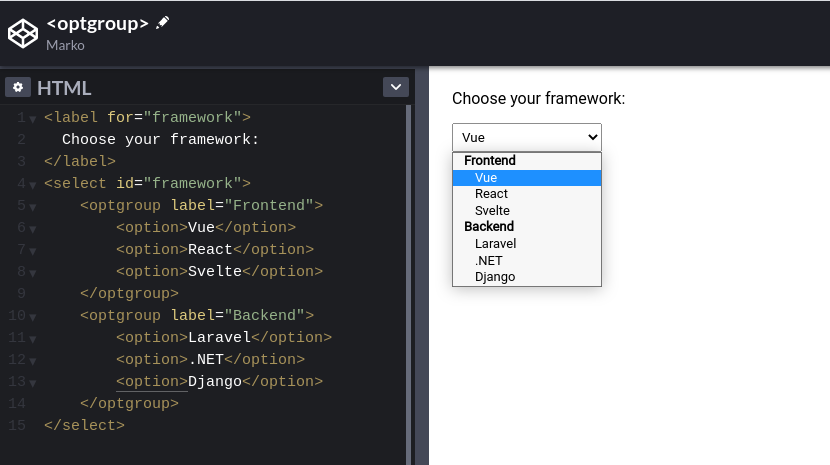Click the Frontend group label in list
This screenshot has height=465, width=830.
(490, 160)
